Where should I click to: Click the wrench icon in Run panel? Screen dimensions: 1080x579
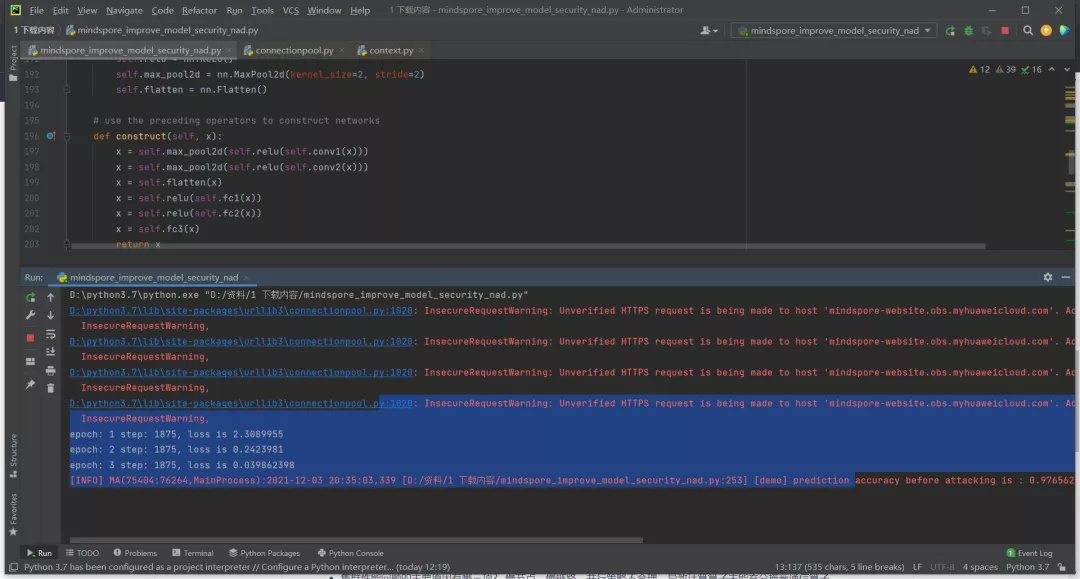(x=30, y=316)
